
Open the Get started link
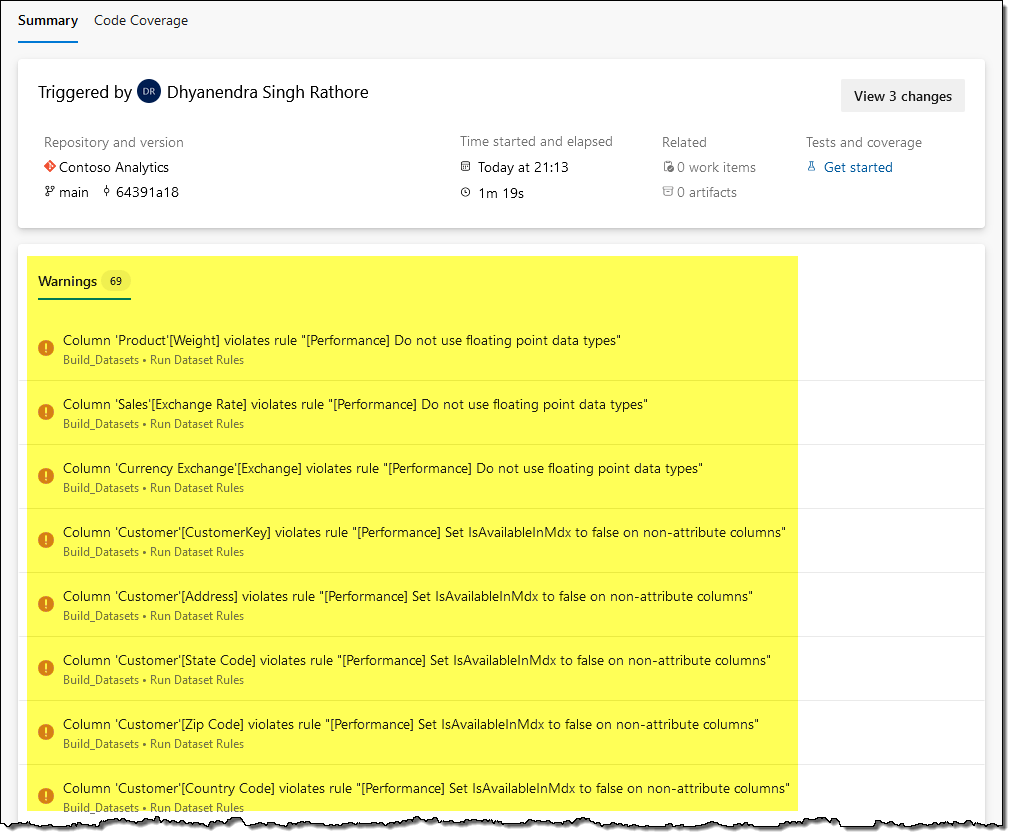point(858,167)
